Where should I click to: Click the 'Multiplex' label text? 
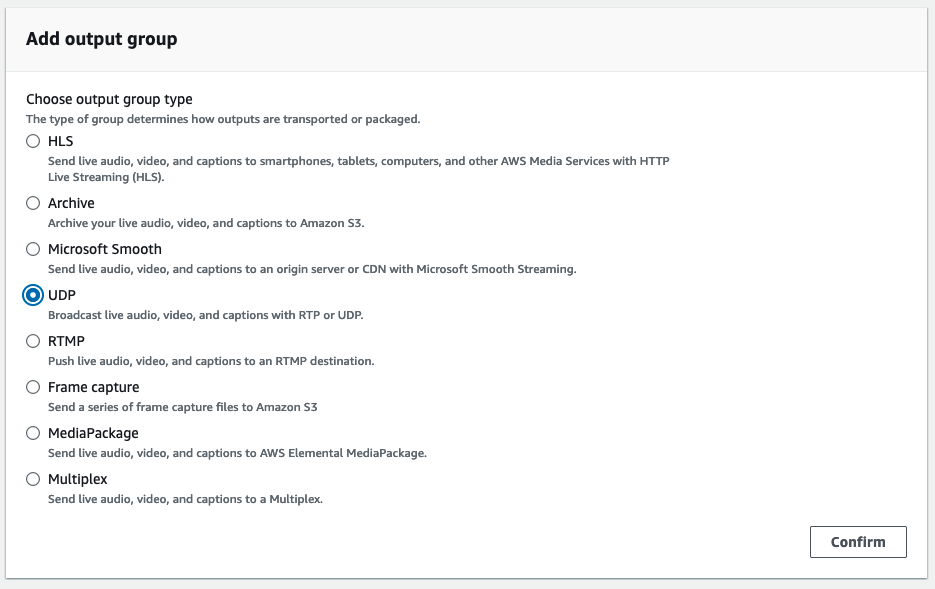point(77,479)
